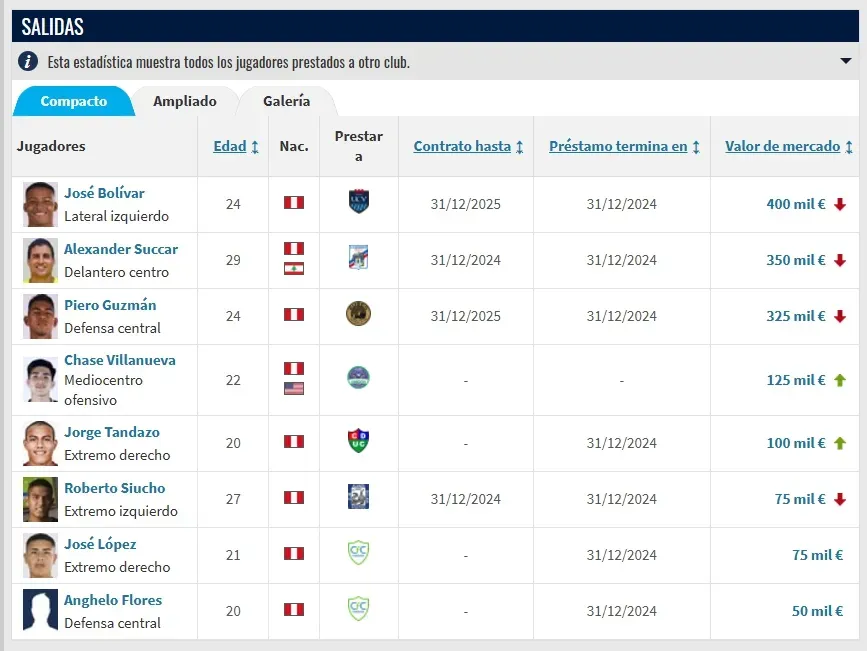The image size is (867, 651).
Task: Click Chase Villanueva's player photo
Action: [39, 380]
